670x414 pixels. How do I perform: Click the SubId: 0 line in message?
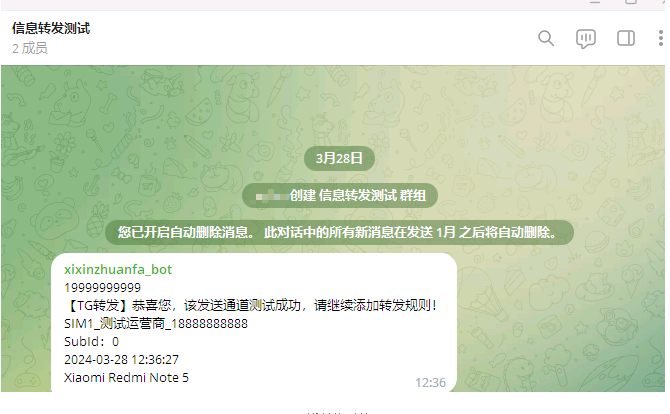coord(91,342)
